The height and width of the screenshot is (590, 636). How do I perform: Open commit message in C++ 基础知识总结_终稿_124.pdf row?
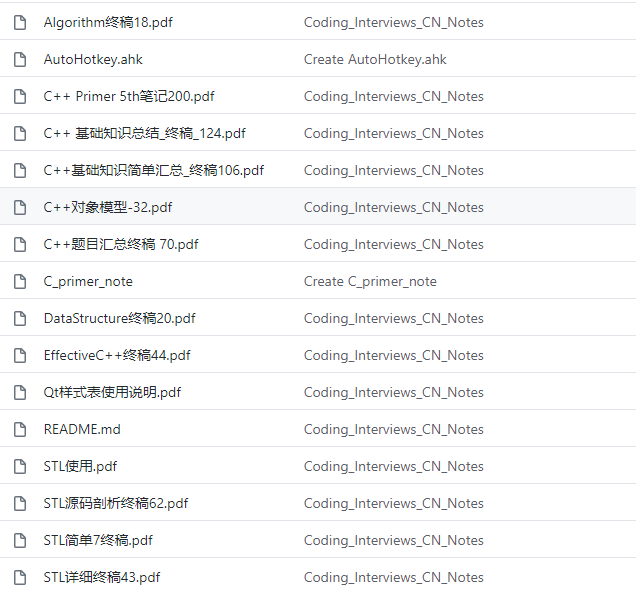click(394, 133)
